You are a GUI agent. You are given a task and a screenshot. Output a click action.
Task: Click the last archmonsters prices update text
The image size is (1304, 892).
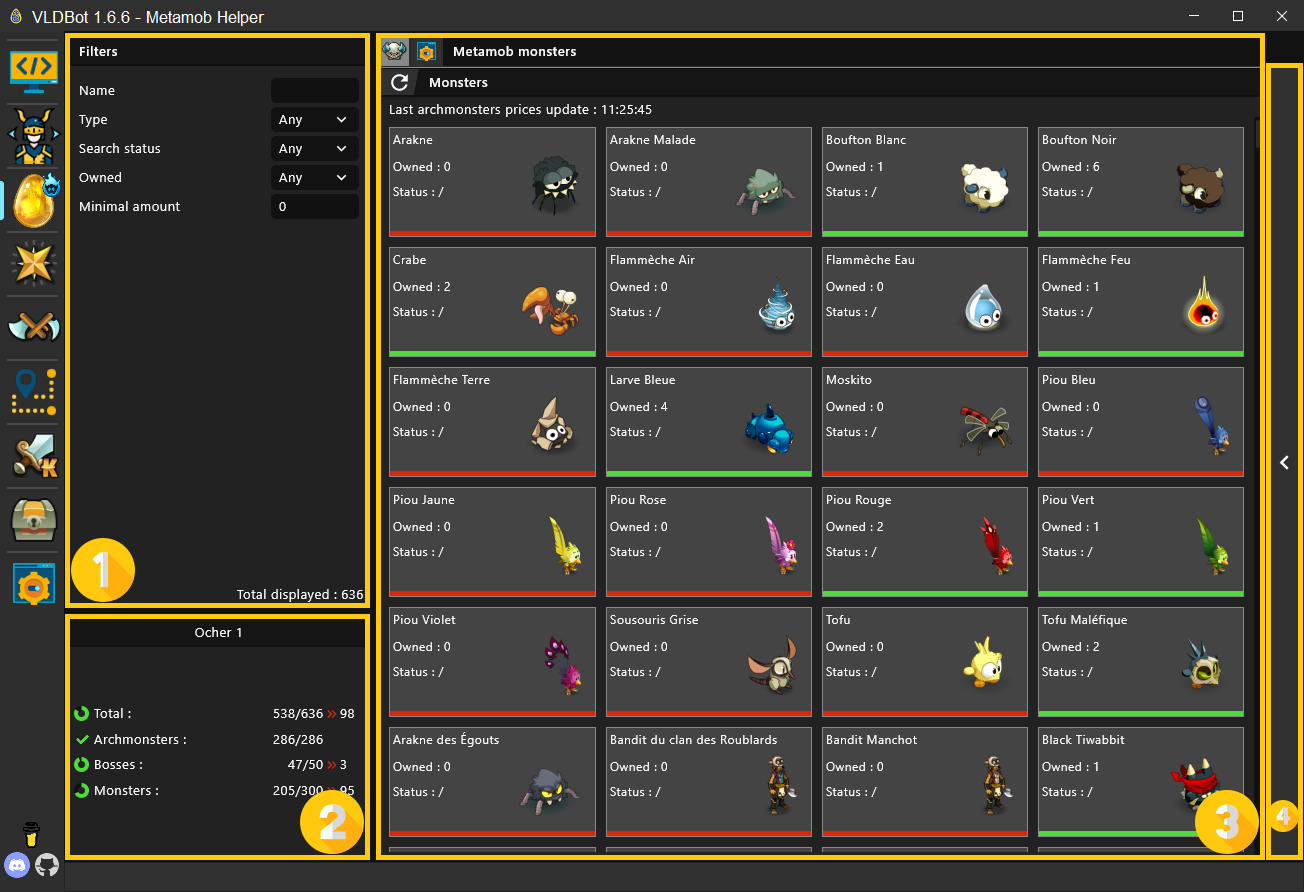(x=520, y=110)
